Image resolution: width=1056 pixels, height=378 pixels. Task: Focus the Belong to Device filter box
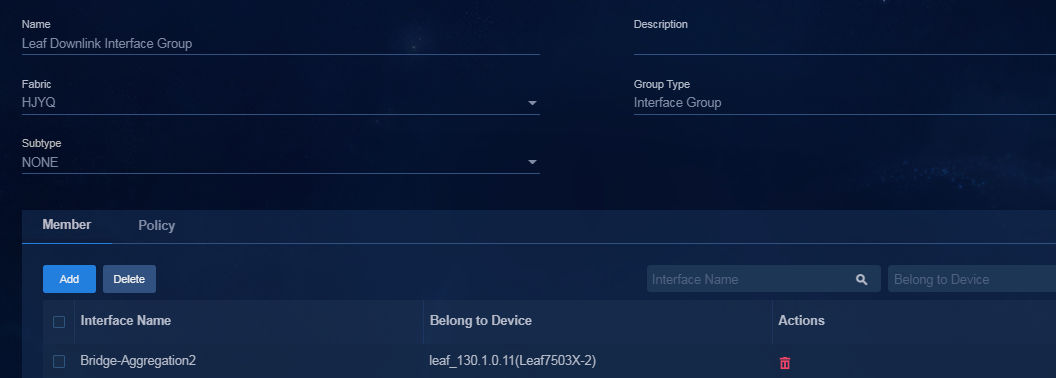coord(972,280)
